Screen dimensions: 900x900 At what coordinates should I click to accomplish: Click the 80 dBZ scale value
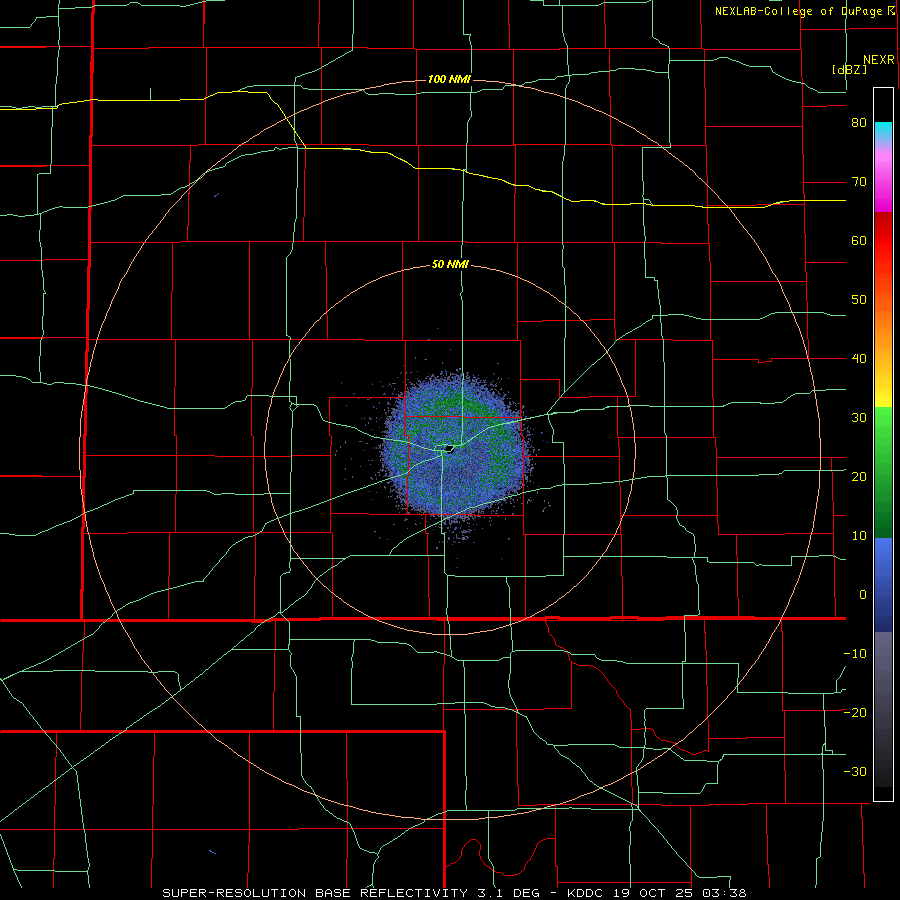click(859, 123)
